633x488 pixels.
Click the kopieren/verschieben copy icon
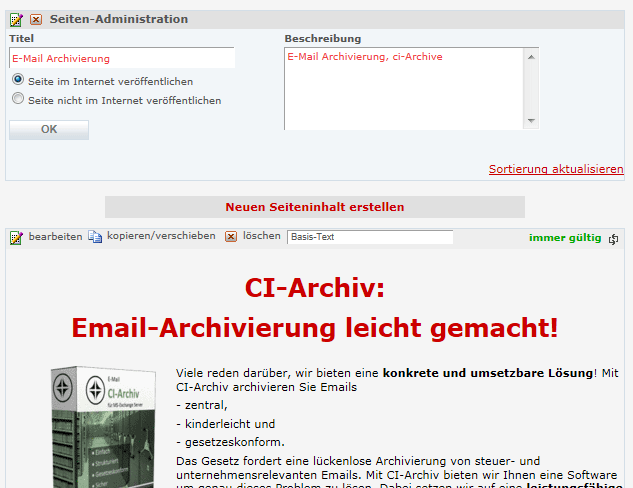coord(95,237)
